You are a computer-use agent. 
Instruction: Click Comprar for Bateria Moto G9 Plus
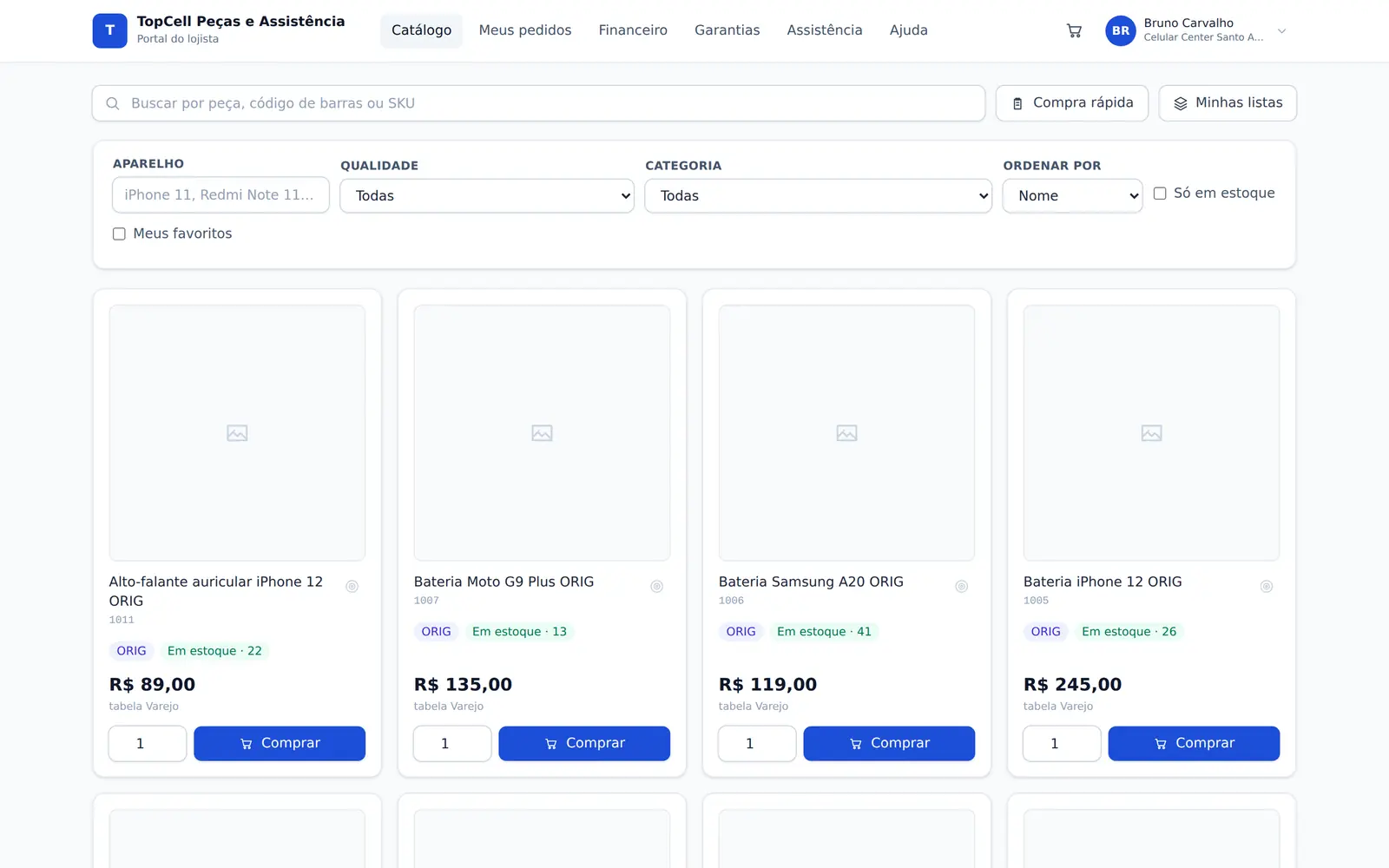coord(584,744)
